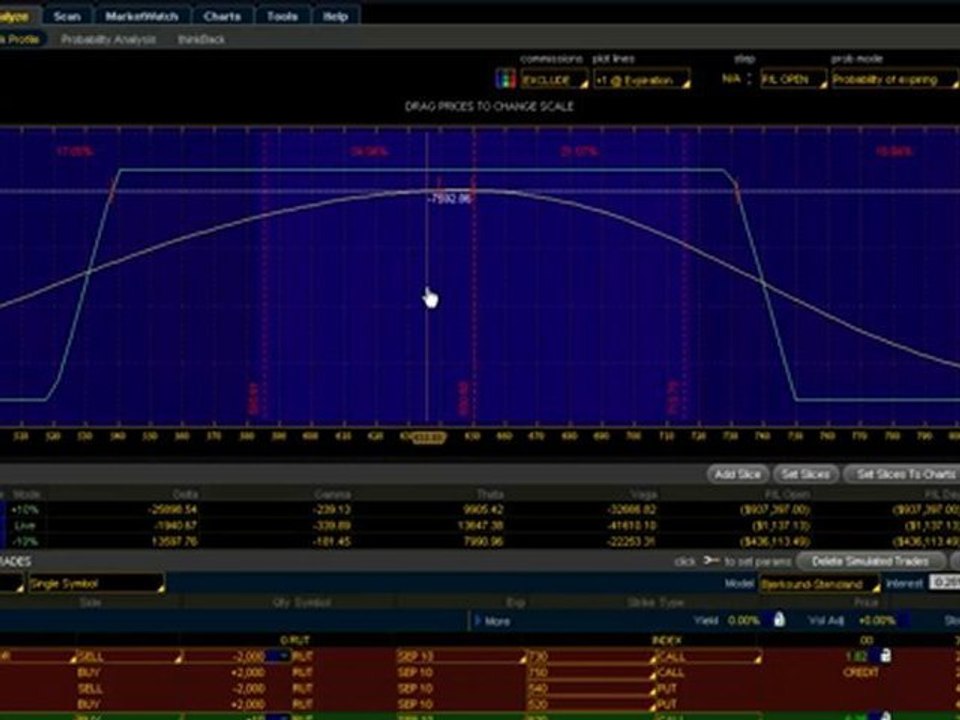The height and width of the screenshot is (720, 960).
Task: Click the P/L Open column header
Action: pos(787,493)
